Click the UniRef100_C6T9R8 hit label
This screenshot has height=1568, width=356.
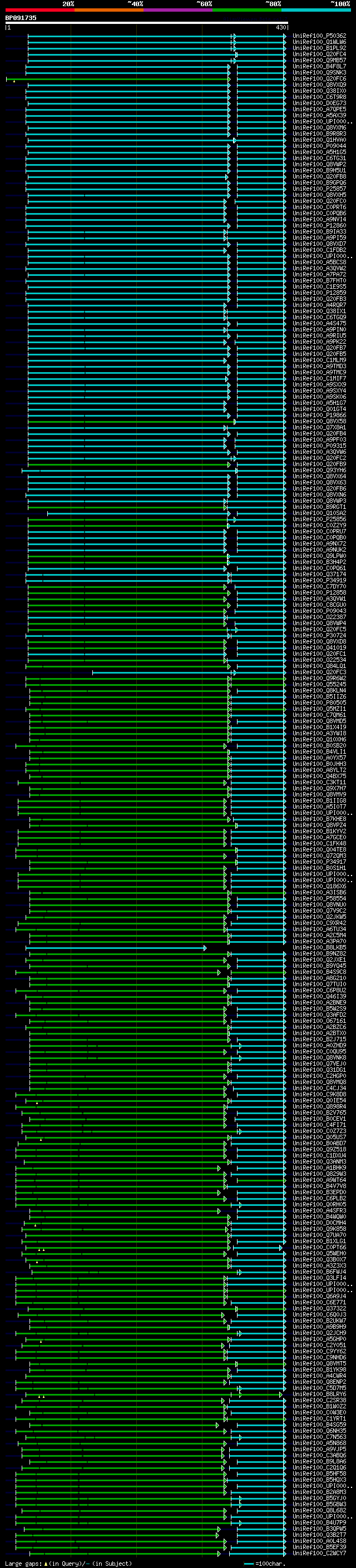click(319, 97)
